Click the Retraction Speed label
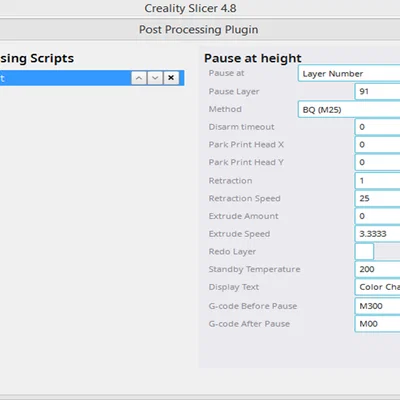Screen dimensions: 400x400 click(x=244, y=199)
